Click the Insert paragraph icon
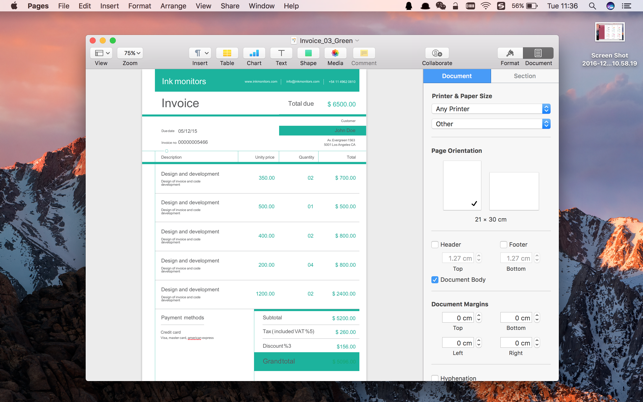 coord(200,53)
